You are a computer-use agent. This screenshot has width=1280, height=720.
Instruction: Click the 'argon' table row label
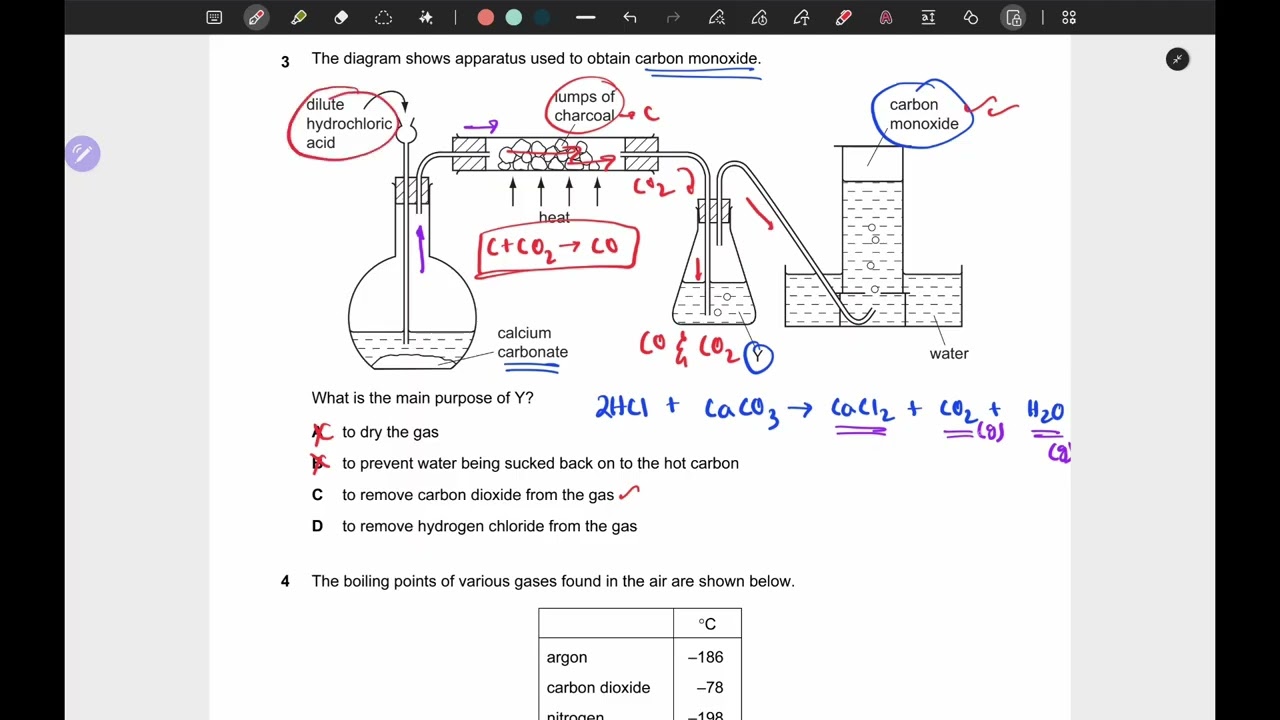567,657
